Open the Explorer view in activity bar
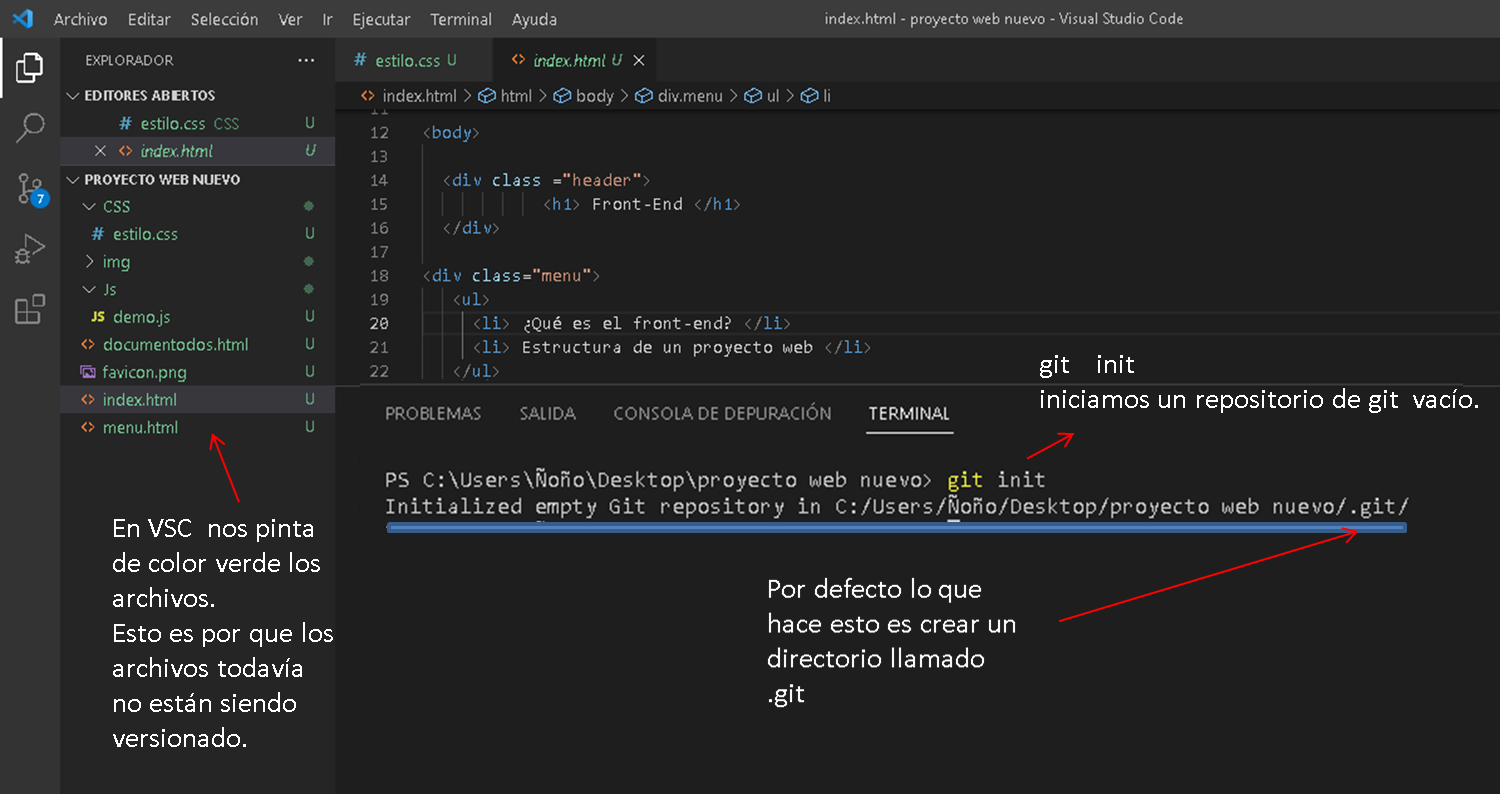The image size is (1500, 794). point(29,68)
